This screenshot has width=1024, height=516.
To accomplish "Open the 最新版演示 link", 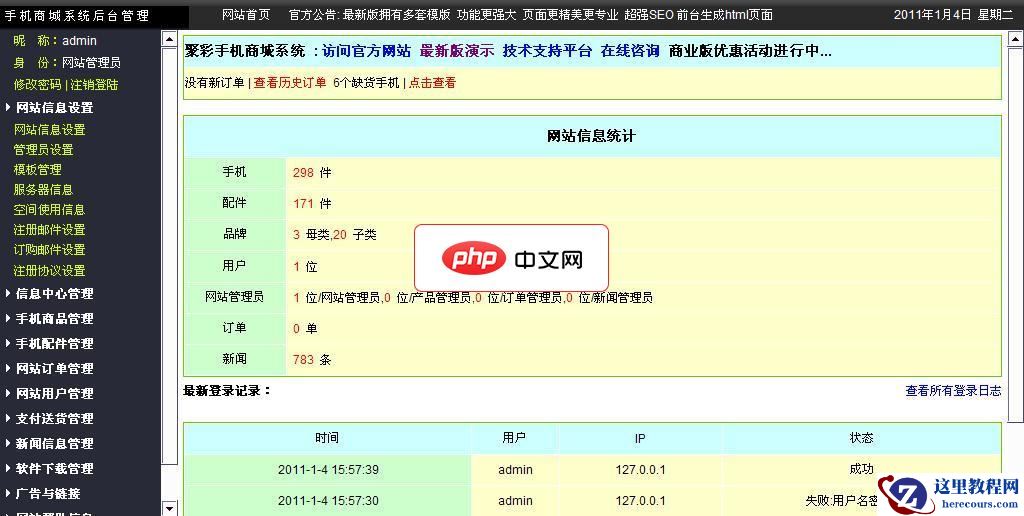I will 456,51.
